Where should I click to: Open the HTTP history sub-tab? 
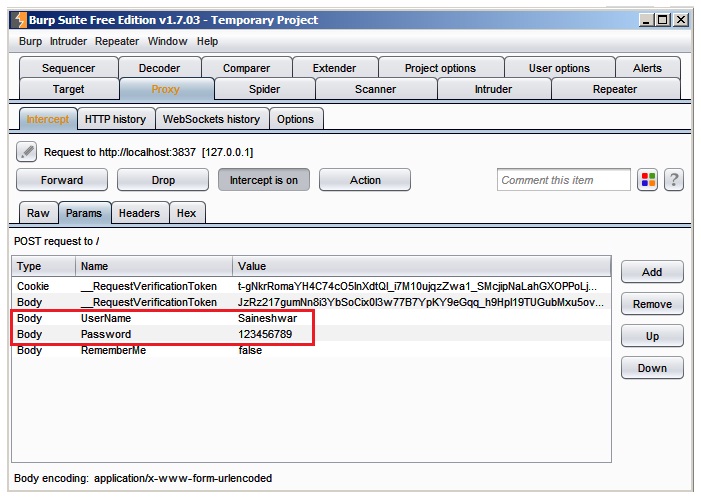(115, 119)
